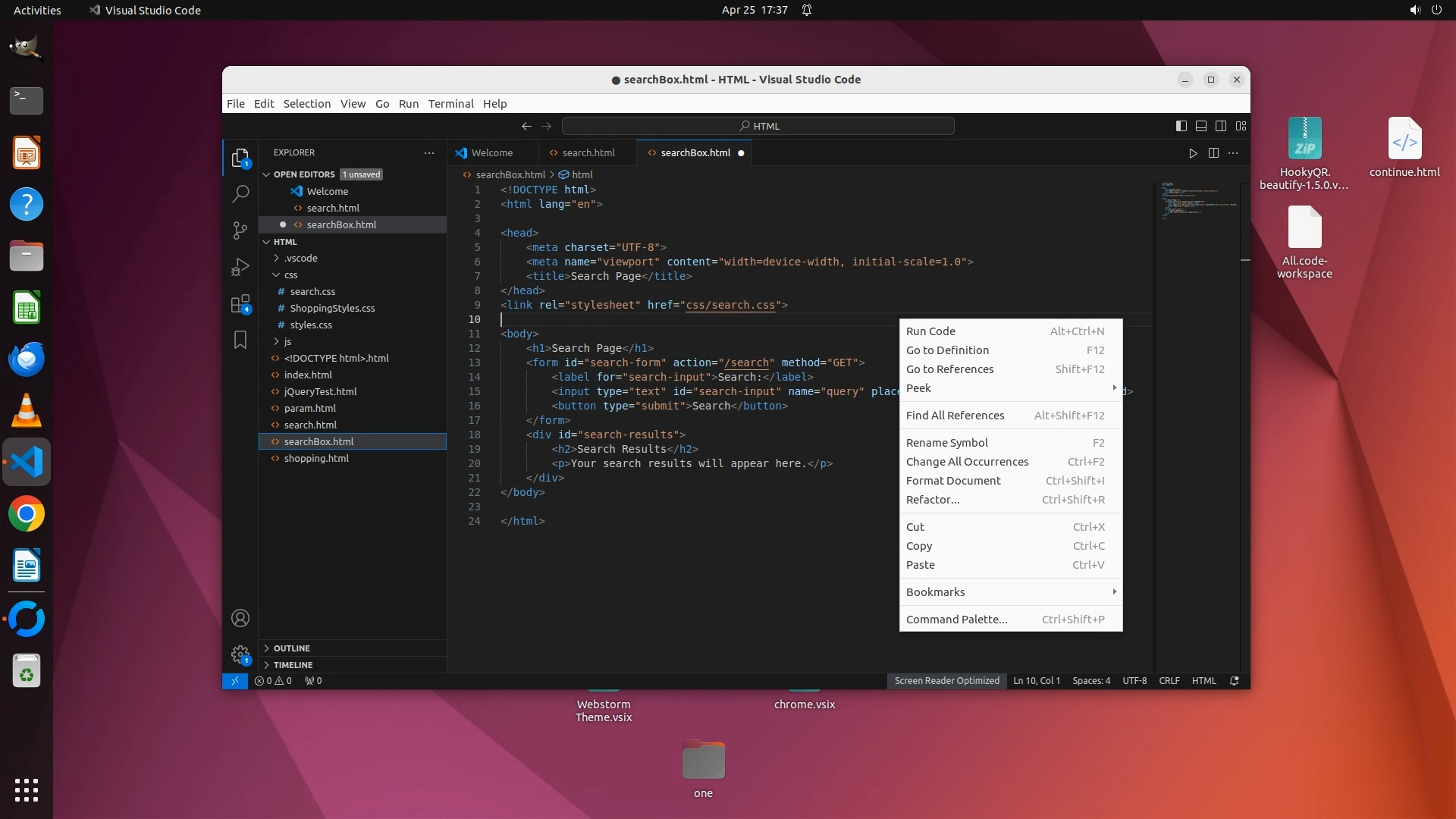Click the Accounts icon

coord(240,618)
